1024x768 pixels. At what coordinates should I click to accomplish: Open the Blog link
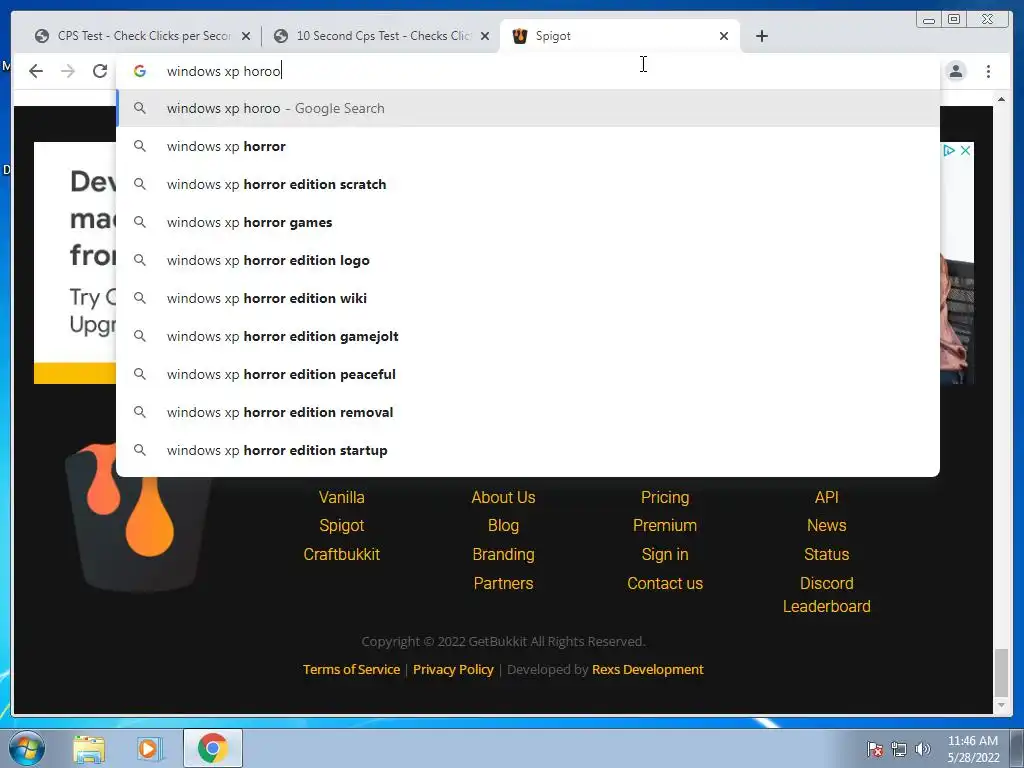[x=504, y=525]
